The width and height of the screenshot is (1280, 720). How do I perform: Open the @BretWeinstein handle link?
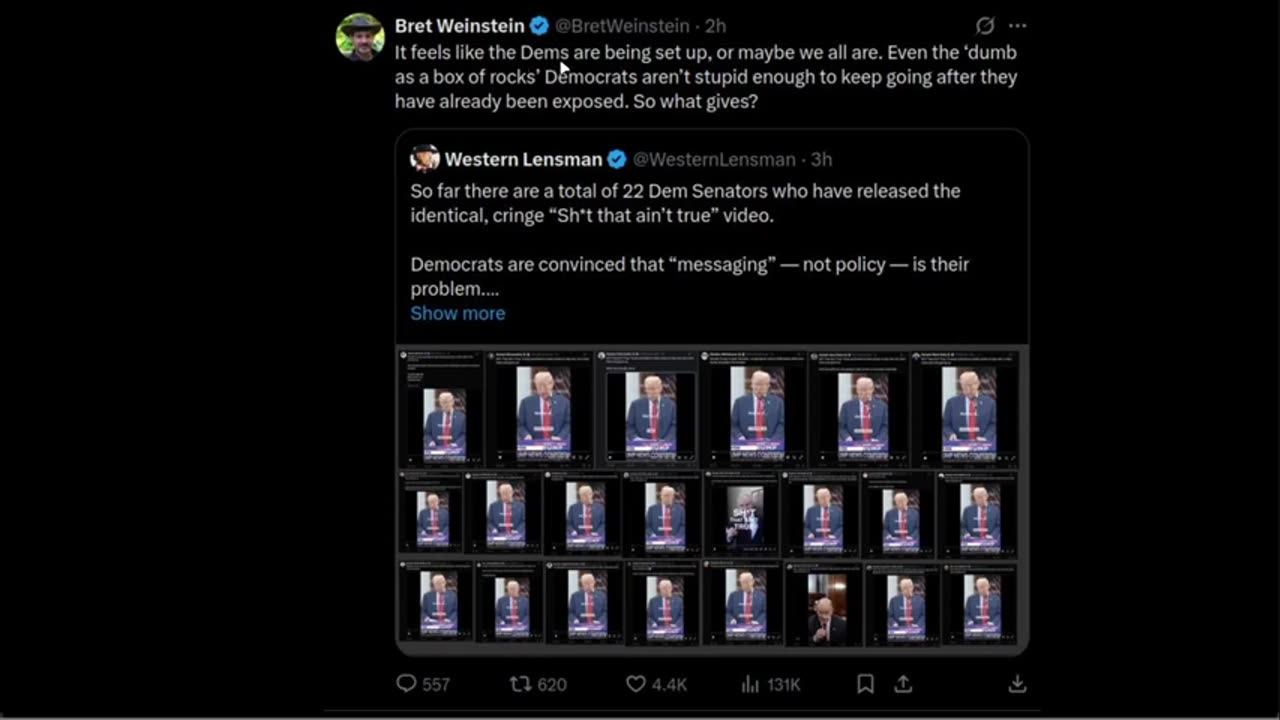[x=622, y=26]
